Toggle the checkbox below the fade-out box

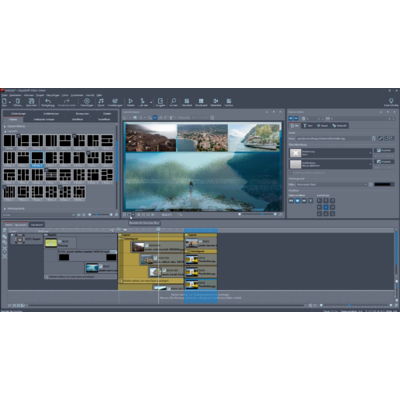(290, 173)
